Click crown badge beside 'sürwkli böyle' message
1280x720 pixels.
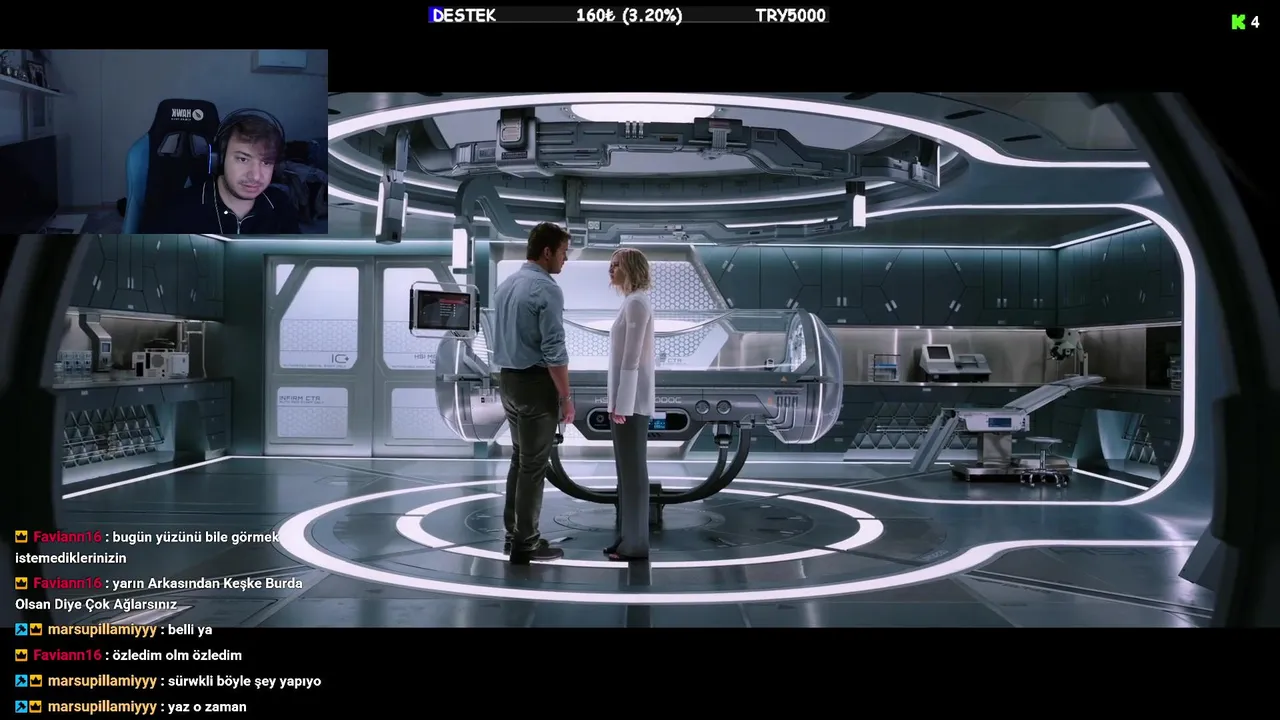click(36, 681)
